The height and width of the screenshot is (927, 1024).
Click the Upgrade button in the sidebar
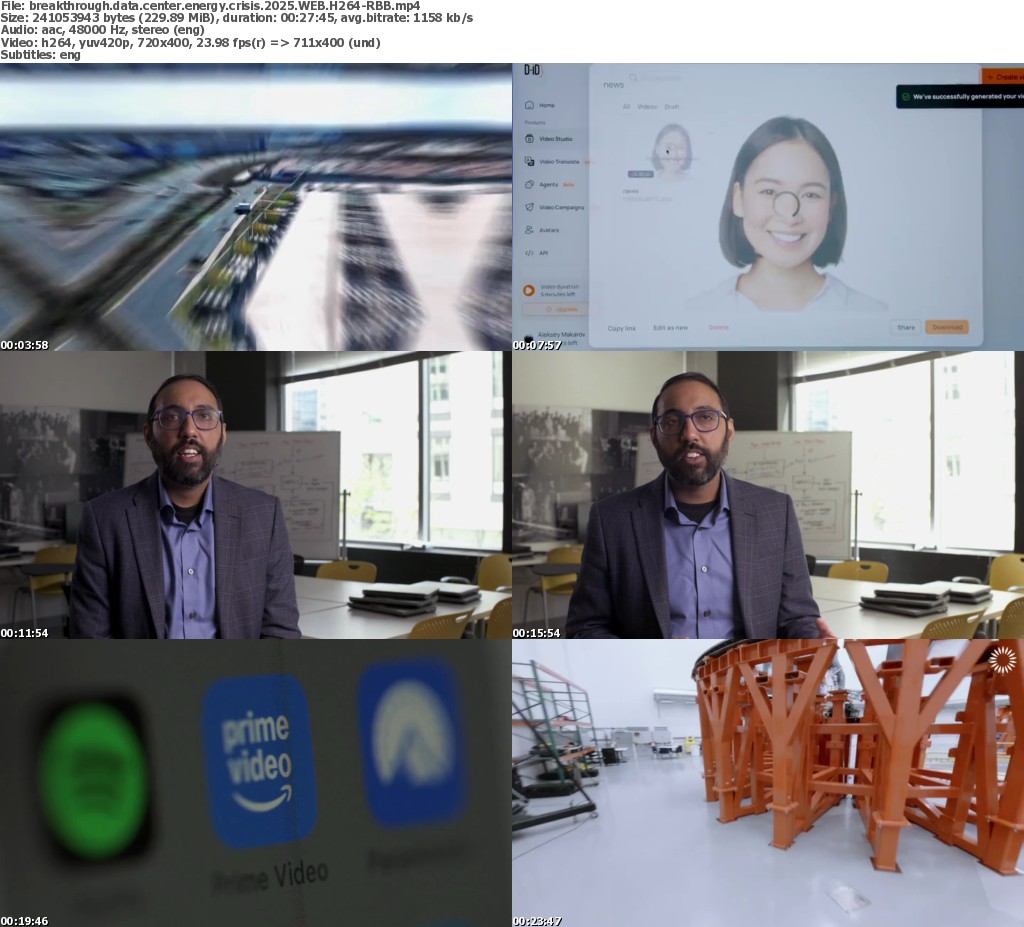550,309
